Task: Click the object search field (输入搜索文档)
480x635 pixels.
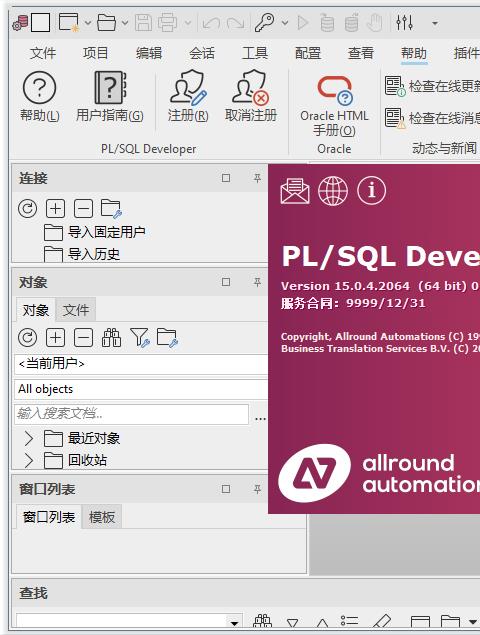Action: [x=131, y=414]
